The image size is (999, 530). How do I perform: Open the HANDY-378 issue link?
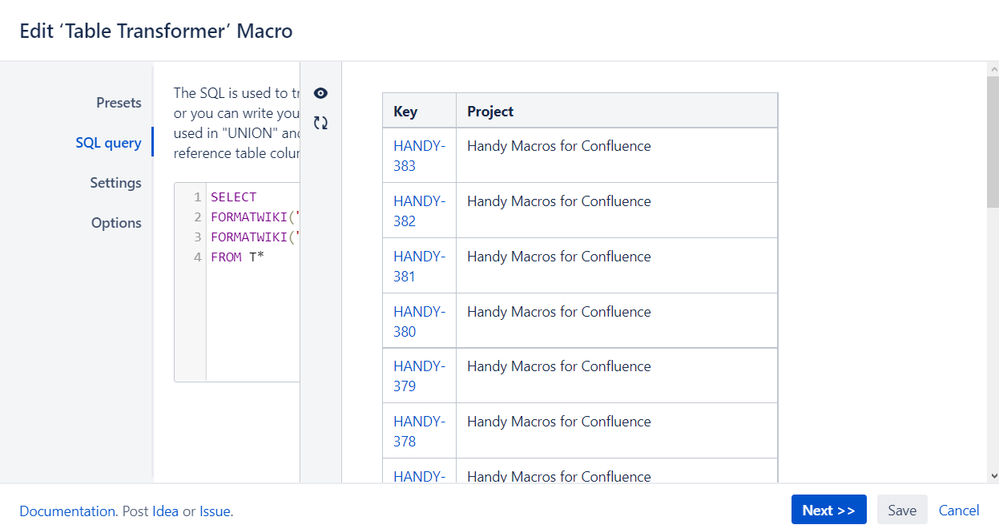(x=418, y=431)
